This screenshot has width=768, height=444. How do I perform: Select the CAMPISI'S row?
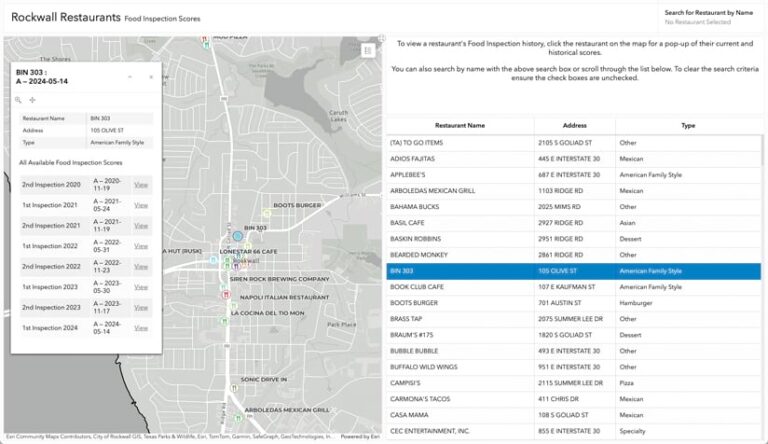pyautogui.click(x=574, y=383)
